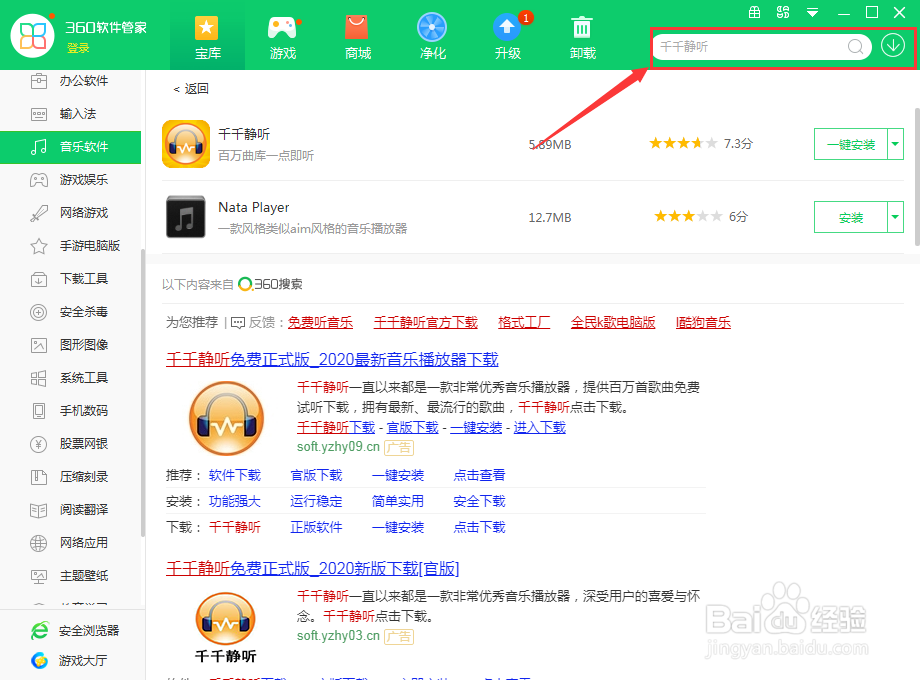
Task: Click the Nata Player app icon
Action: pos(186,216)
